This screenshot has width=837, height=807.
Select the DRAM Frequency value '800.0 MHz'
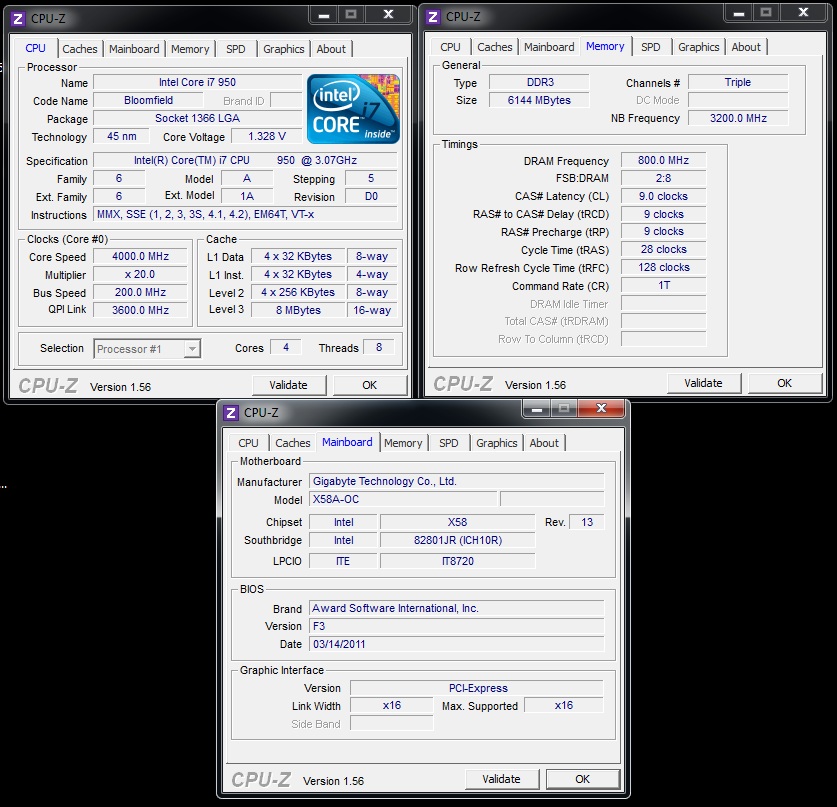click(664, 160)
